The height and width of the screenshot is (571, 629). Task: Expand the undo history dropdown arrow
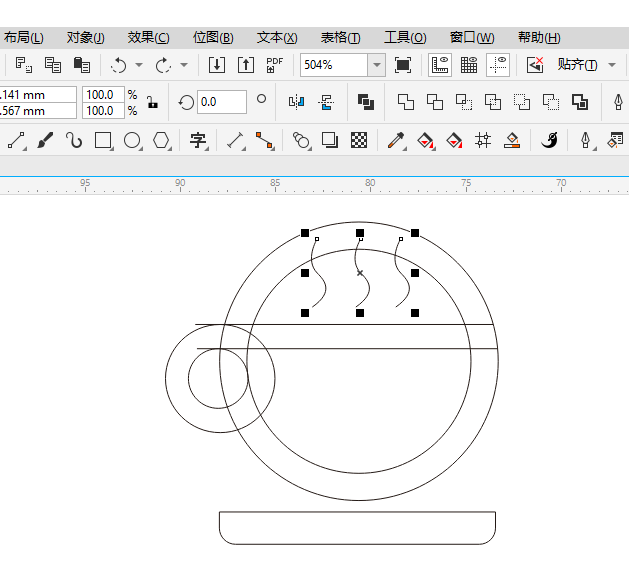(x=138, y=65)
